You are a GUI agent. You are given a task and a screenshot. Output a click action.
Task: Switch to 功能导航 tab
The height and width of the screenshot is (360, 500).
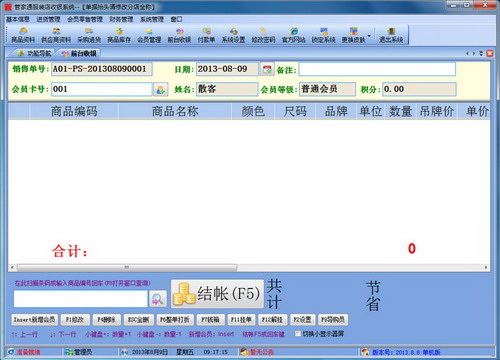click(x=34, y=53)
